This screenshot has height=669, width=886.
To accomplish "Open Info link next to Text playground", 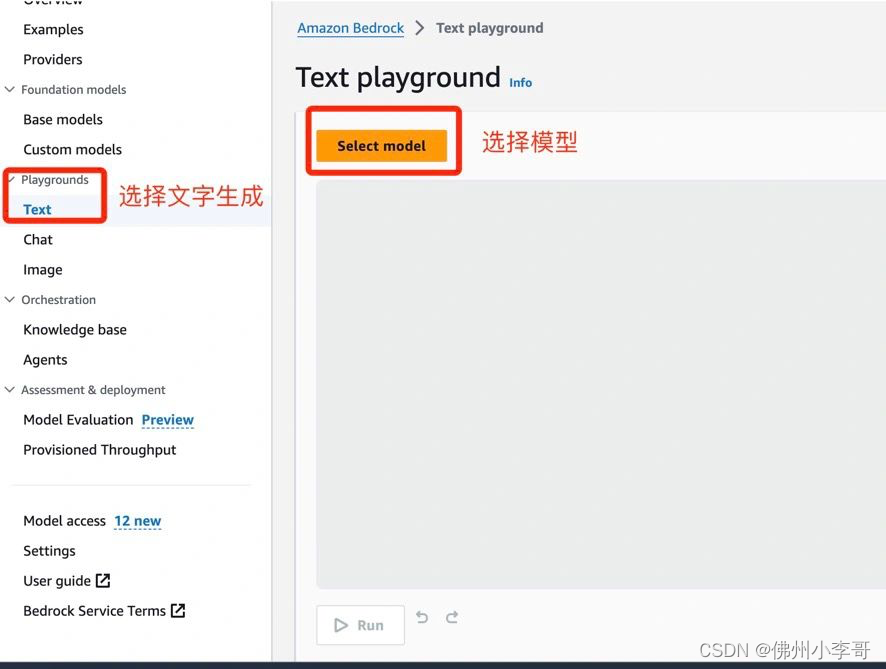I will pos(520,82).
